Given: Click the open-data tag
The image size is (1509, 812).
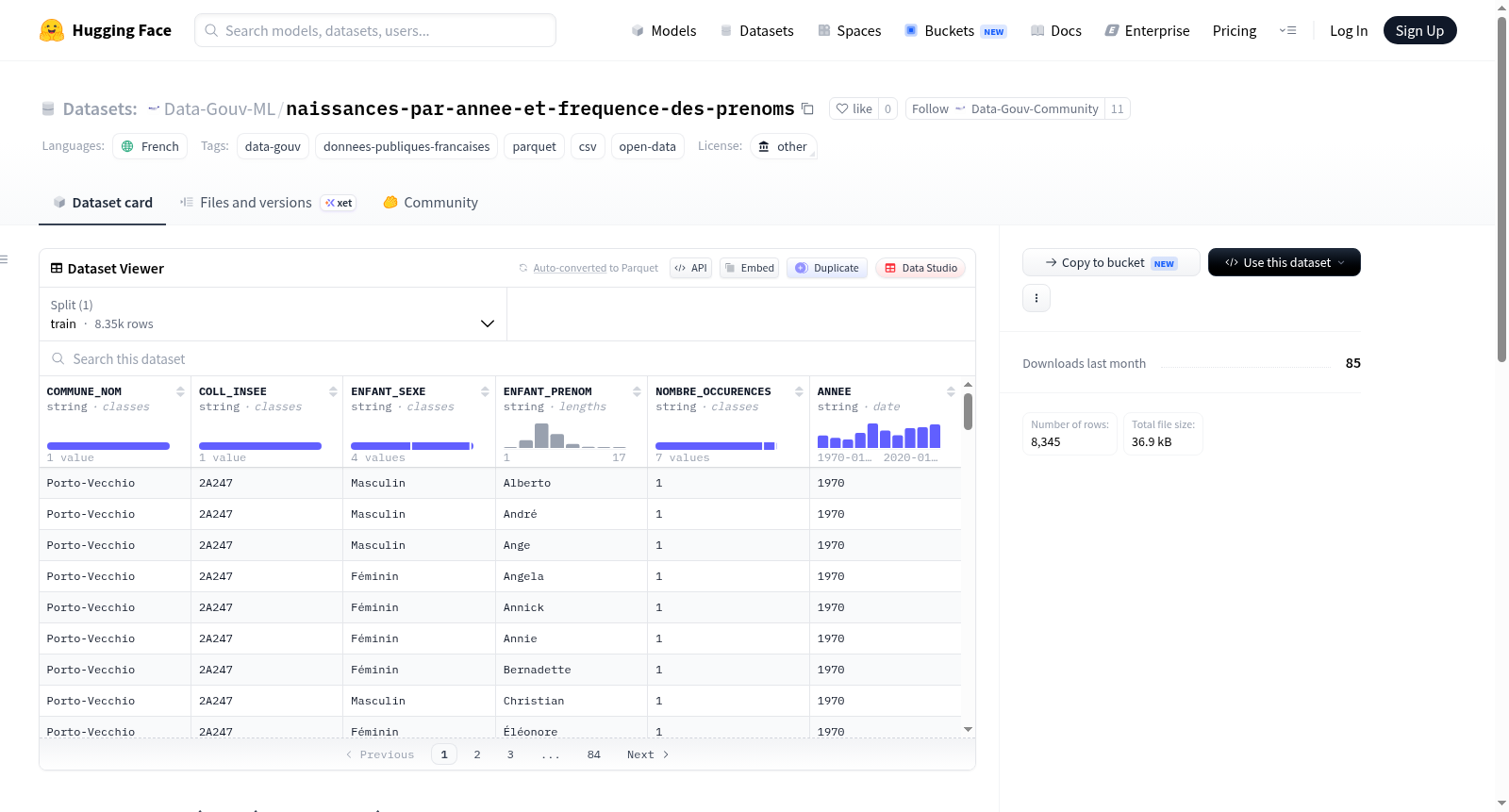Looking at the screenshot, I should pyautogui.click(x=647, y=146).
